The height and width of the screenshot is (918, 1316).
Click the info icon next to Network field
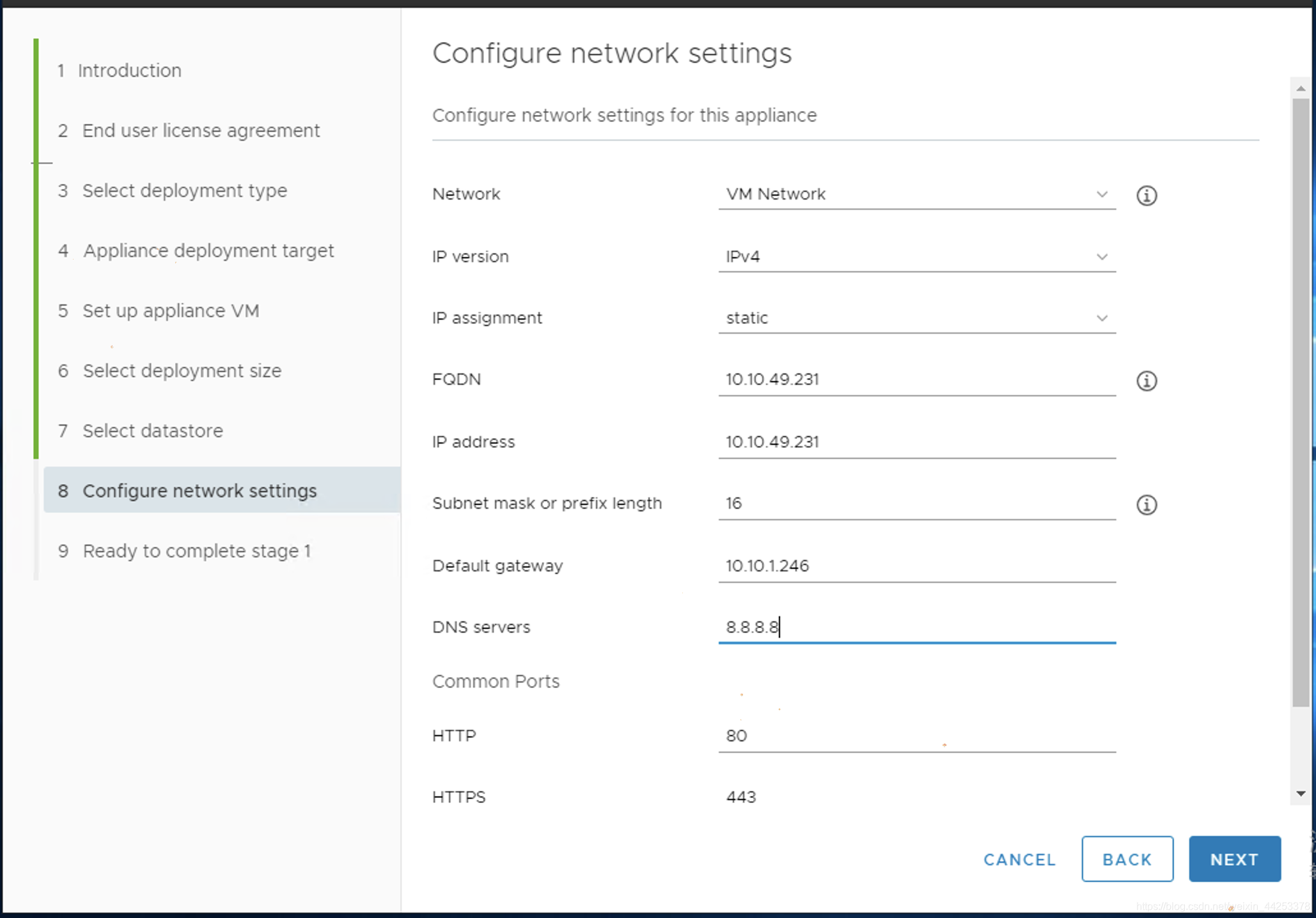point(1148,194)
